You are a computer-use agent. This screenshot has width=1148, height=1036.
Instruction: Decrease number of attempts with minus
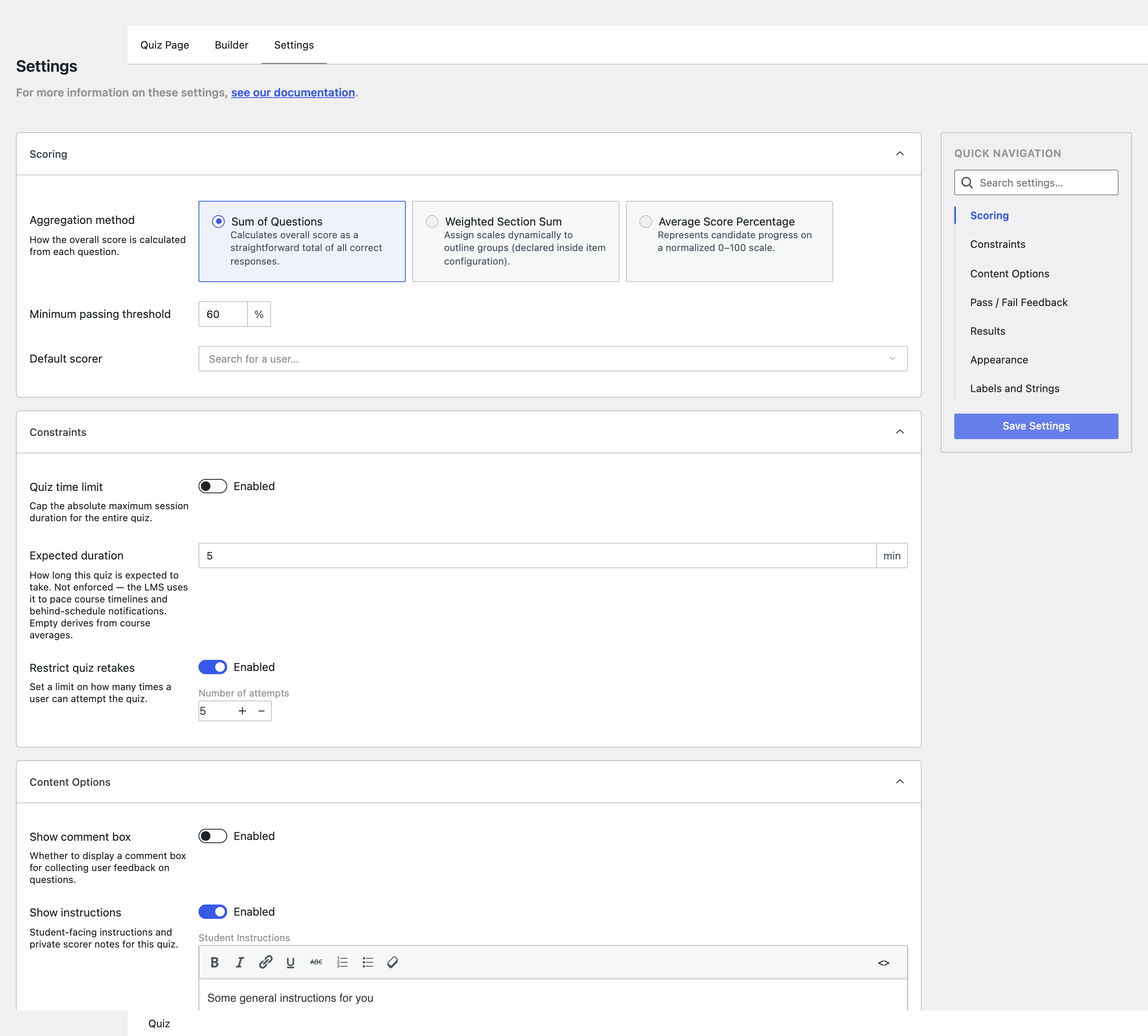pyautogui.click(x=261, y=711)
